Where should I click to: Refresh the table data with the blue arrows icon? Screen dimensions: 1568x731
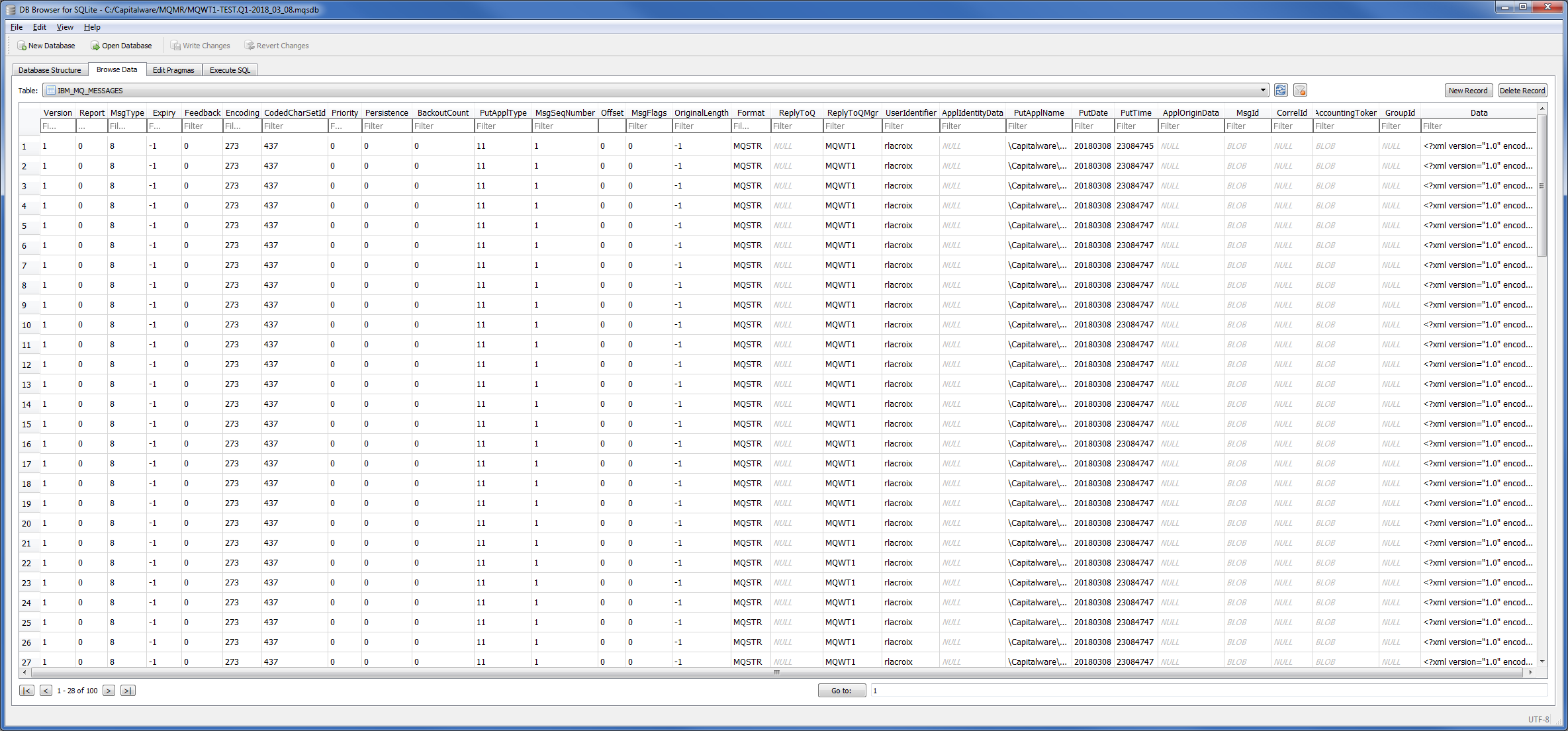click(x=1281, y=91)
